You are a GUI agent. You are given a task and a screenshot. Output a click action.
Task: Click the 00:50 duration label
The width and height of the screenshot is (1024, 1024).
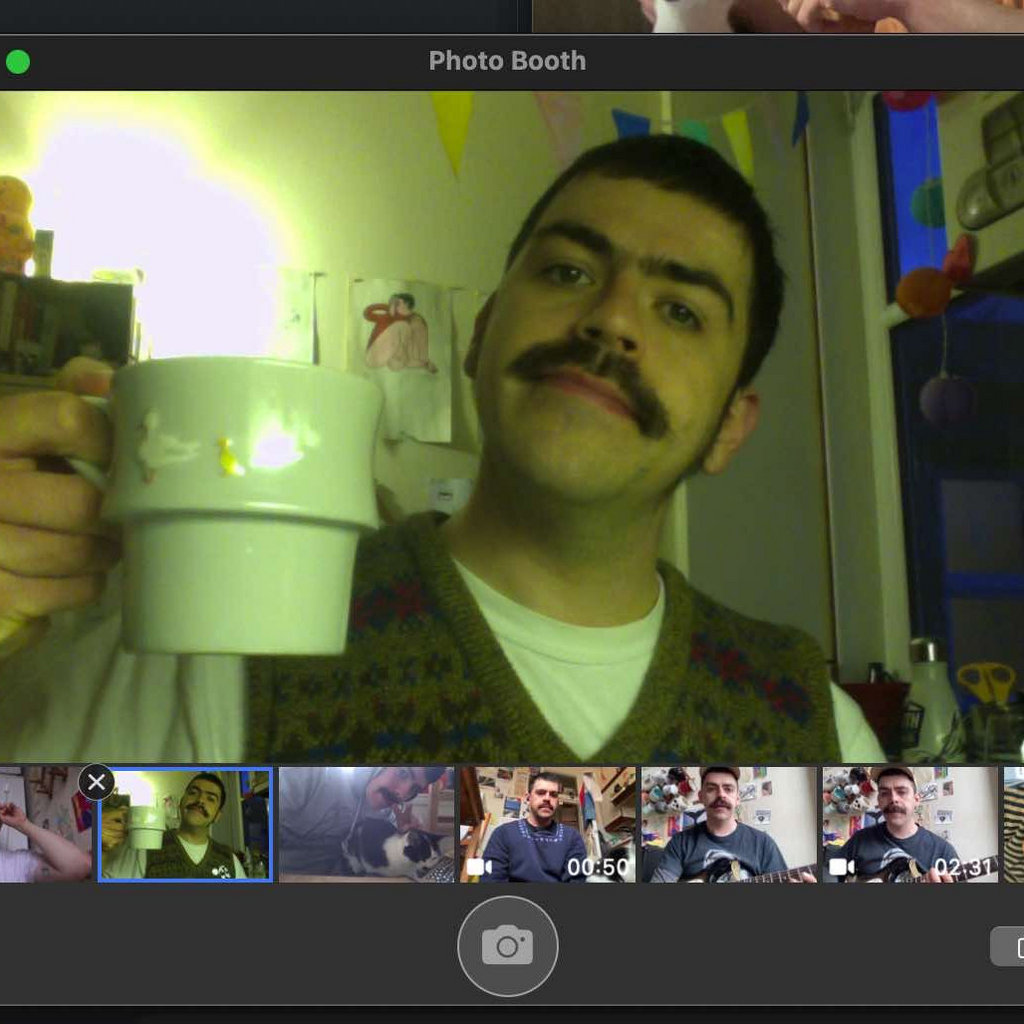[598, 867]
